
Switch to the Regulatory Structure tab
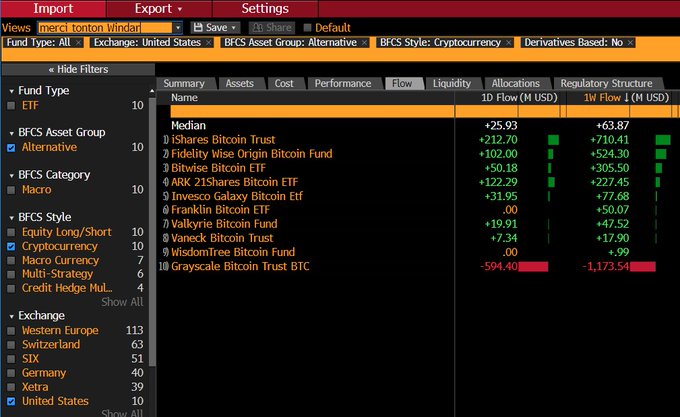point(606,83)
